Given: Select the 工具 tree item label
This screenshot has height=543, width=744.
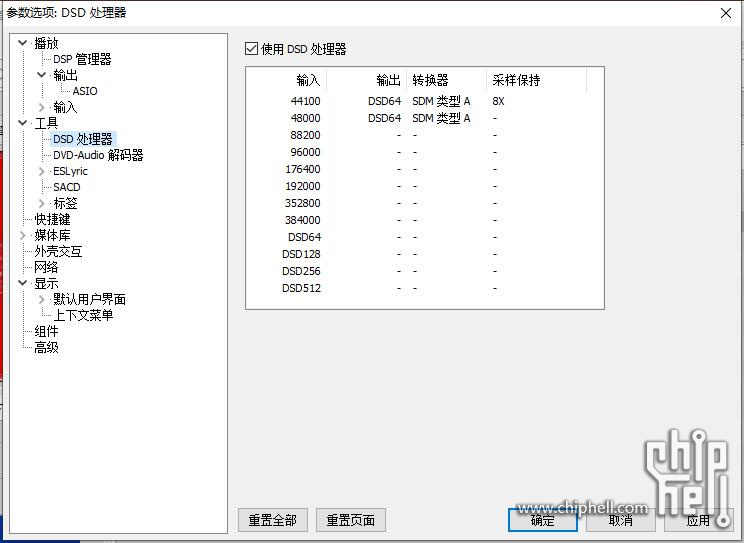Looking at the screenshot, I should pyautogui.click(x=46, y=123).
